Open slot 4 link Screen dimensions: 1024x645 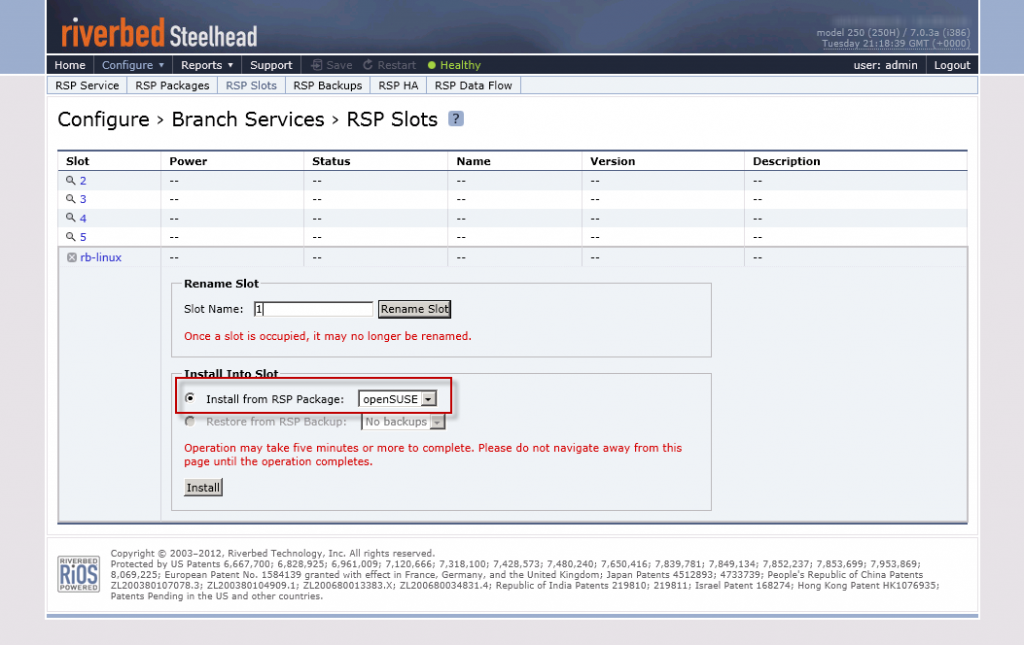[83, 218]
